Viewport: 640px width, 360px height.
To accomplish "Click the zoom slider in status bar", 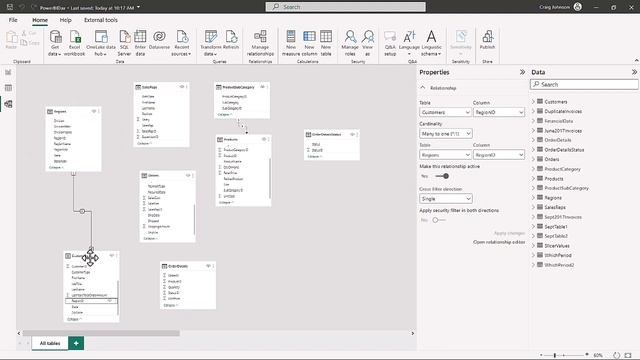I will [x=564, y=355].
